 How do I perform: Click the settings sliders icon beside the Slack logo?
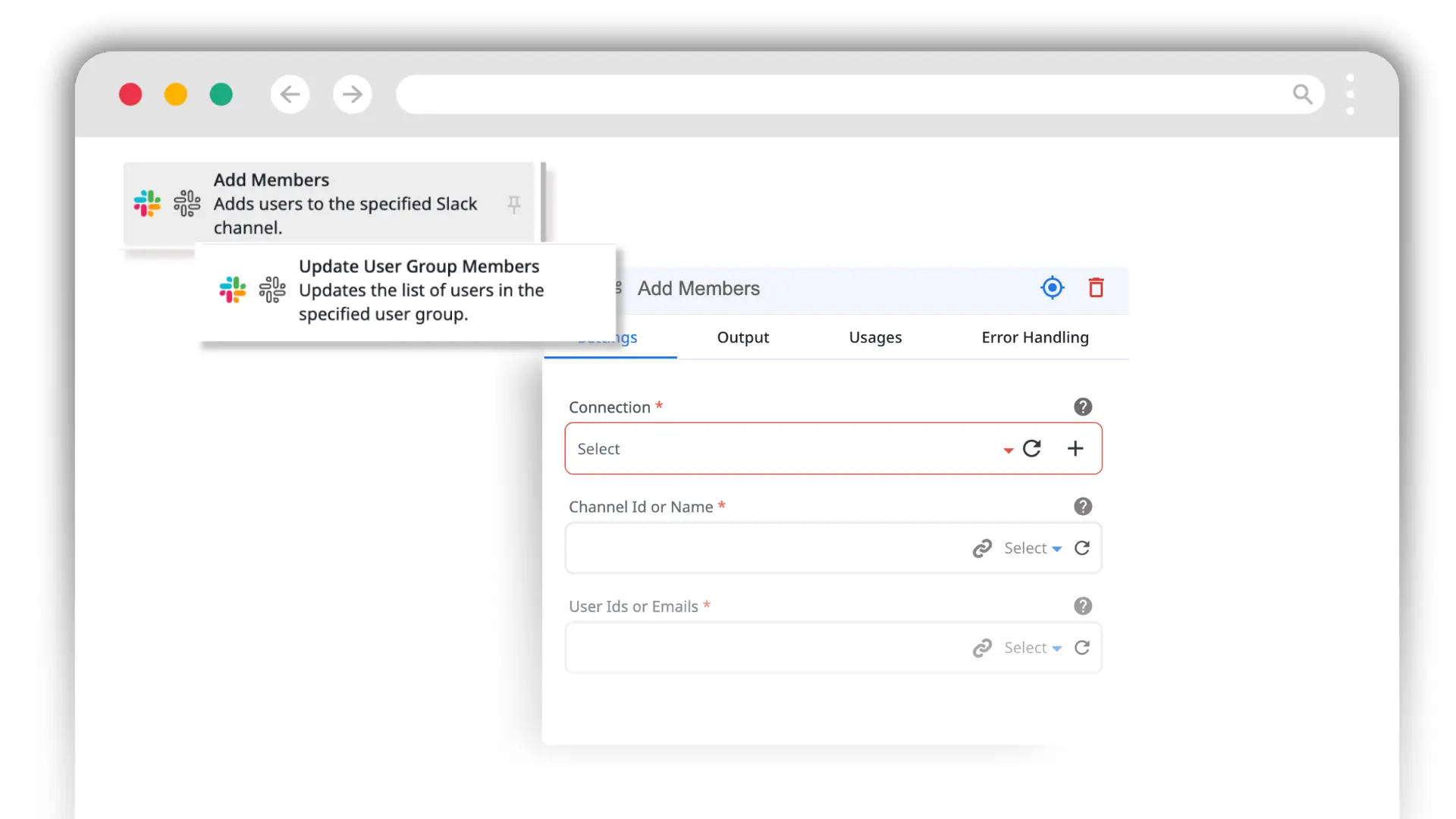pos(186,203)
